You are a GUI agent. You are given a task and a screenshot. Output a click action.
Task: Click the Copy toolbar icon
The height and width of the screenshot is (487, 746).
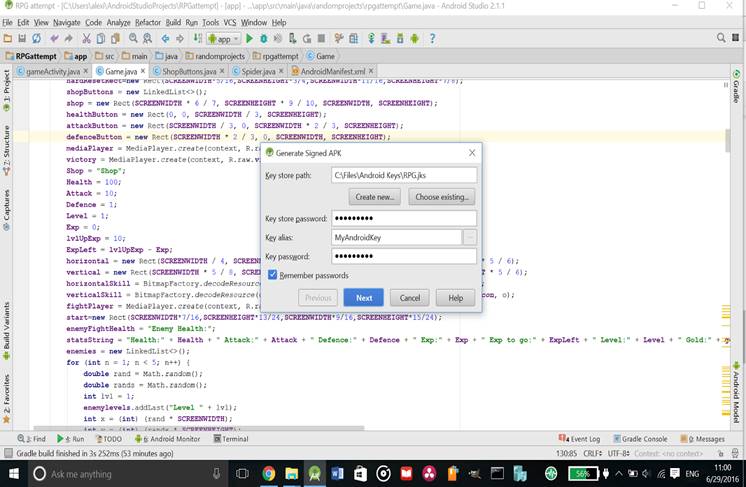coord(100,39)
